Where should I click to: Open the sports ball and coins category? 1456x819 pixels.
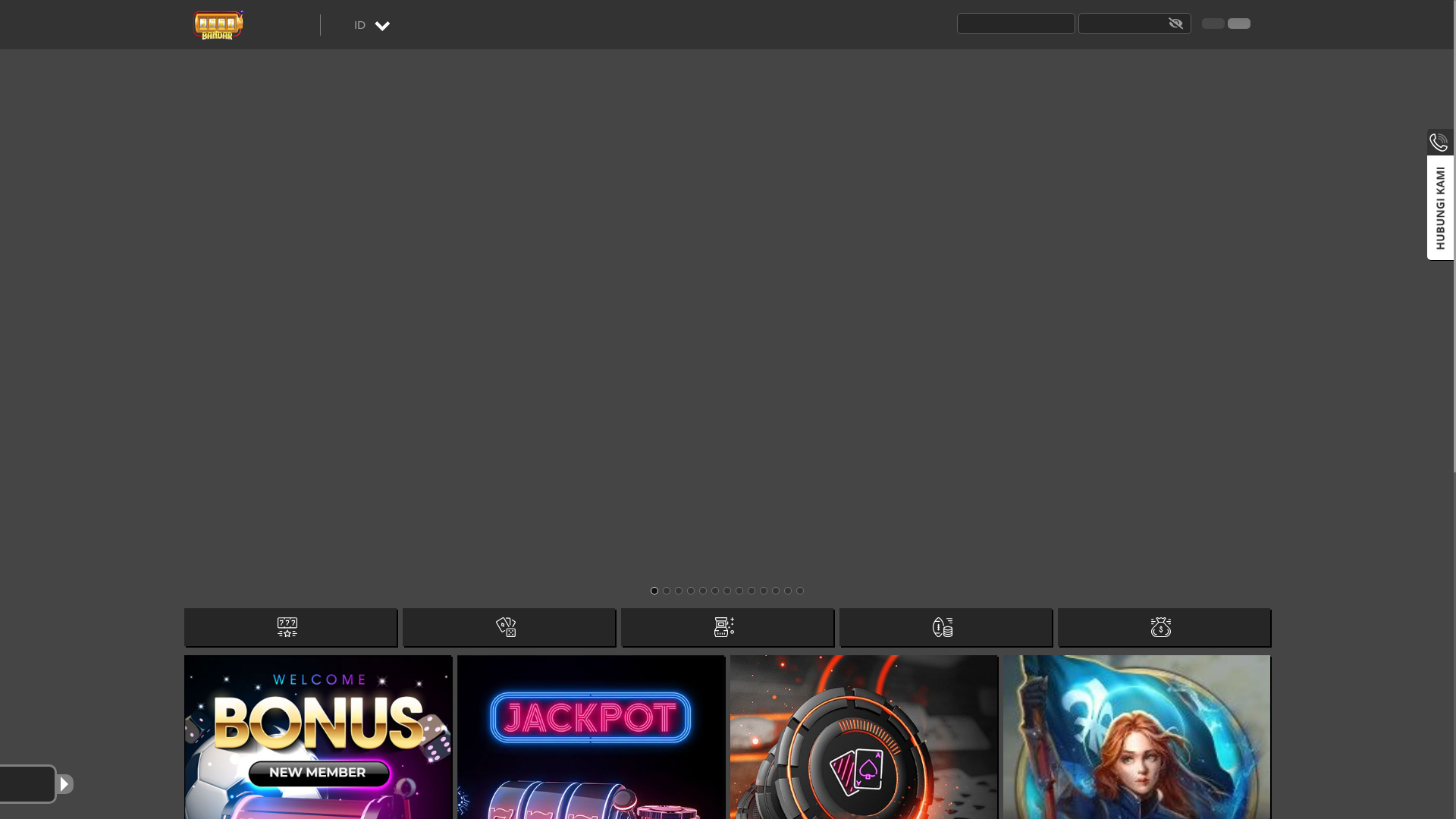(946, 627)
